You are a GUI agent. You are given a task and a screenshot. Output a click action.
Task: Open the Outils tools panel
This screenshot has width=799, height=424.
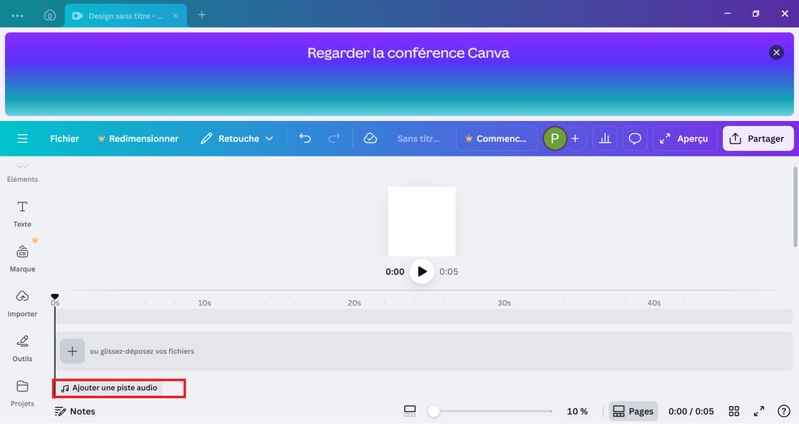(22, 348)
